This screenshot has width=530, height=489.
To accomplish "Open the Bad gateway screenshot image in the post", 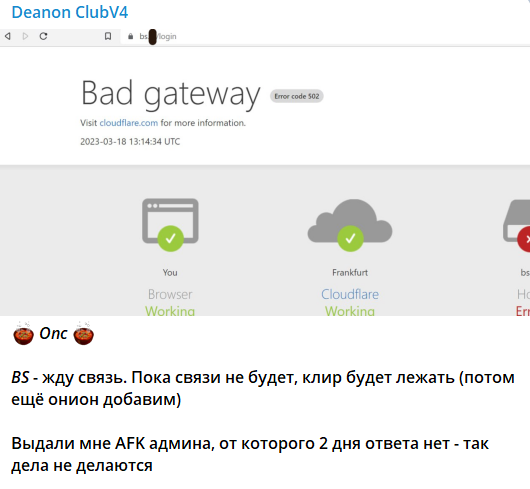I will click(x=265, y=172).
